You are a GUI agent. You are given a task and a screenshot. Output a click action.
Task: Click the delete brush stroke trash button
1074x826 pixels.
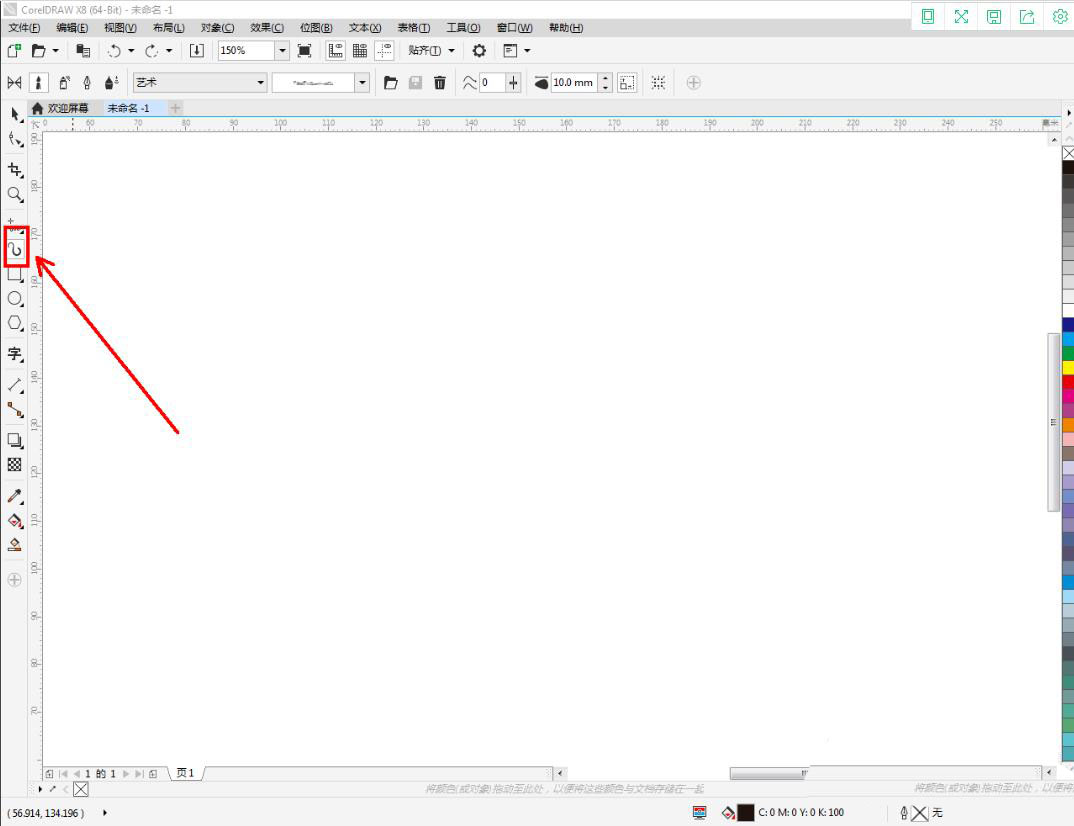pos(439,83)
